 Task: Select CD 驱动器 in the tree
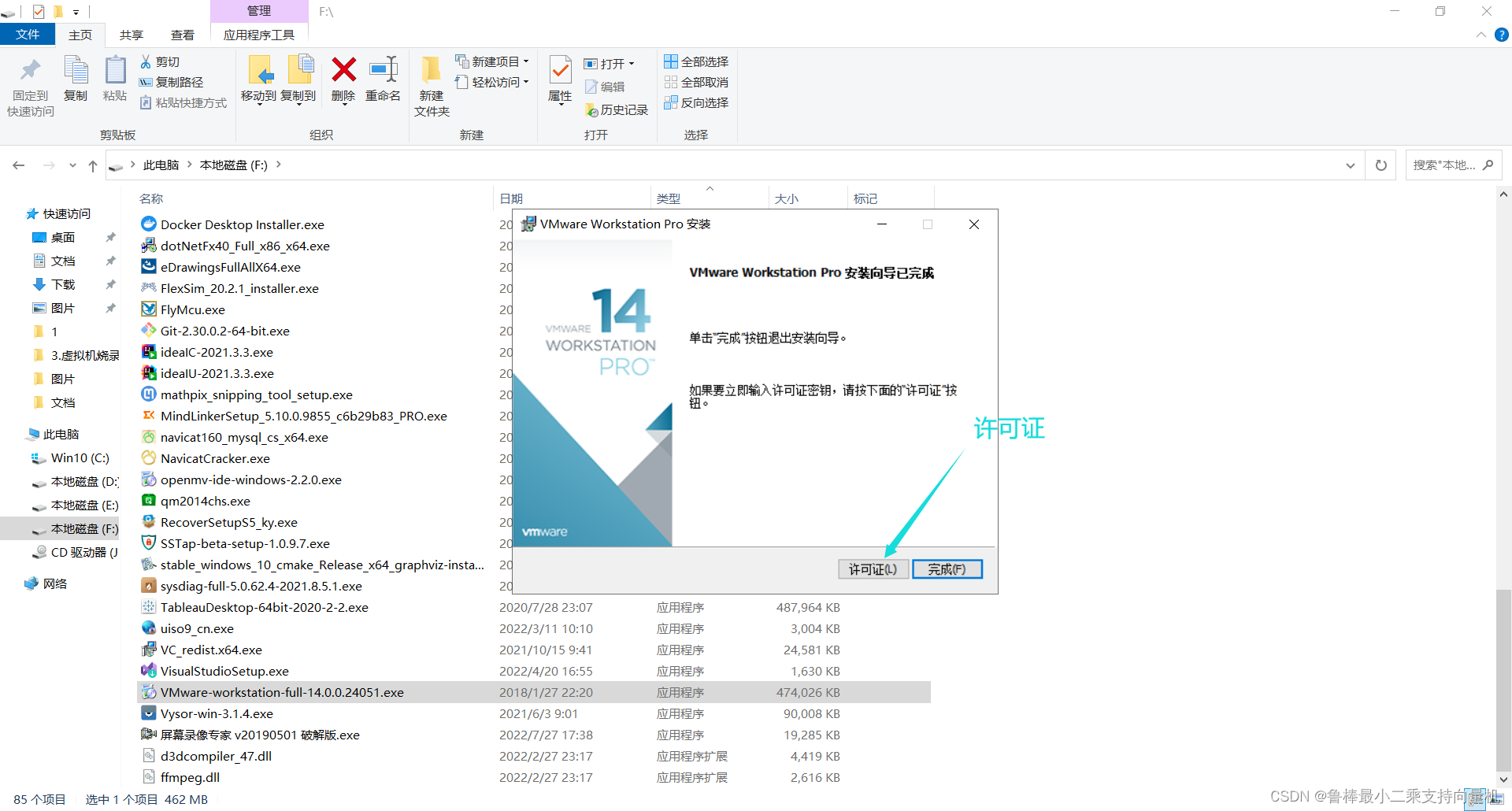[84, 552]
